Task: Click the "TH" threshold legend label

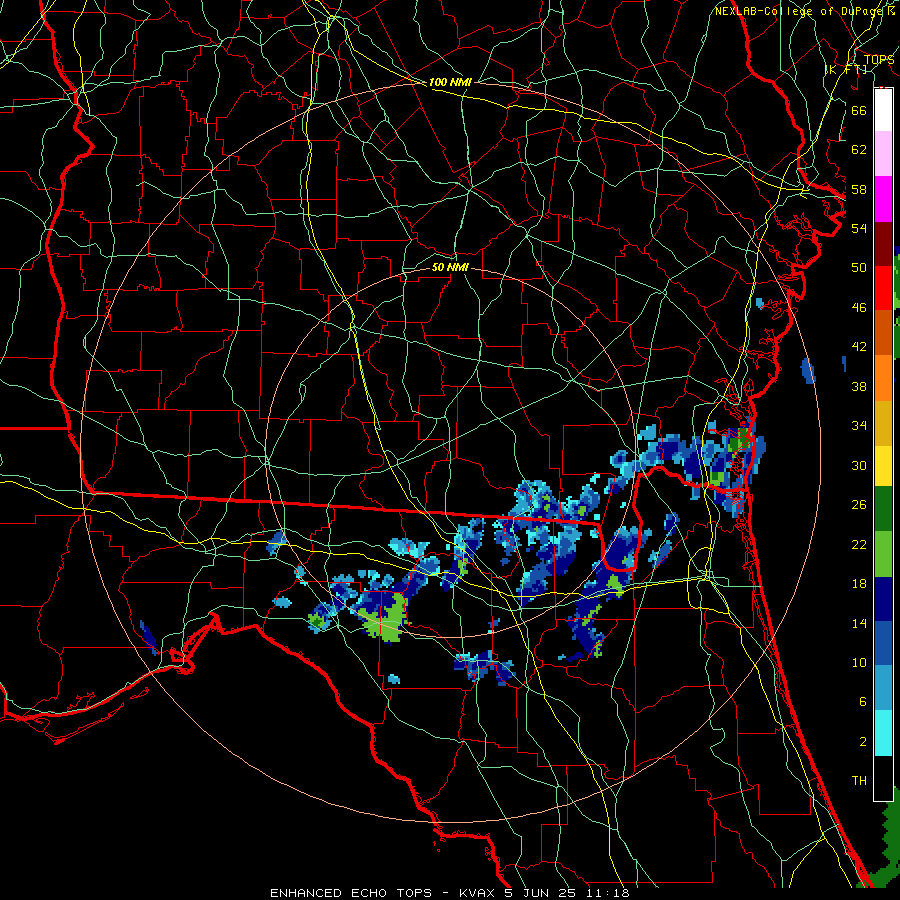Action: click(x=859, y=780)
